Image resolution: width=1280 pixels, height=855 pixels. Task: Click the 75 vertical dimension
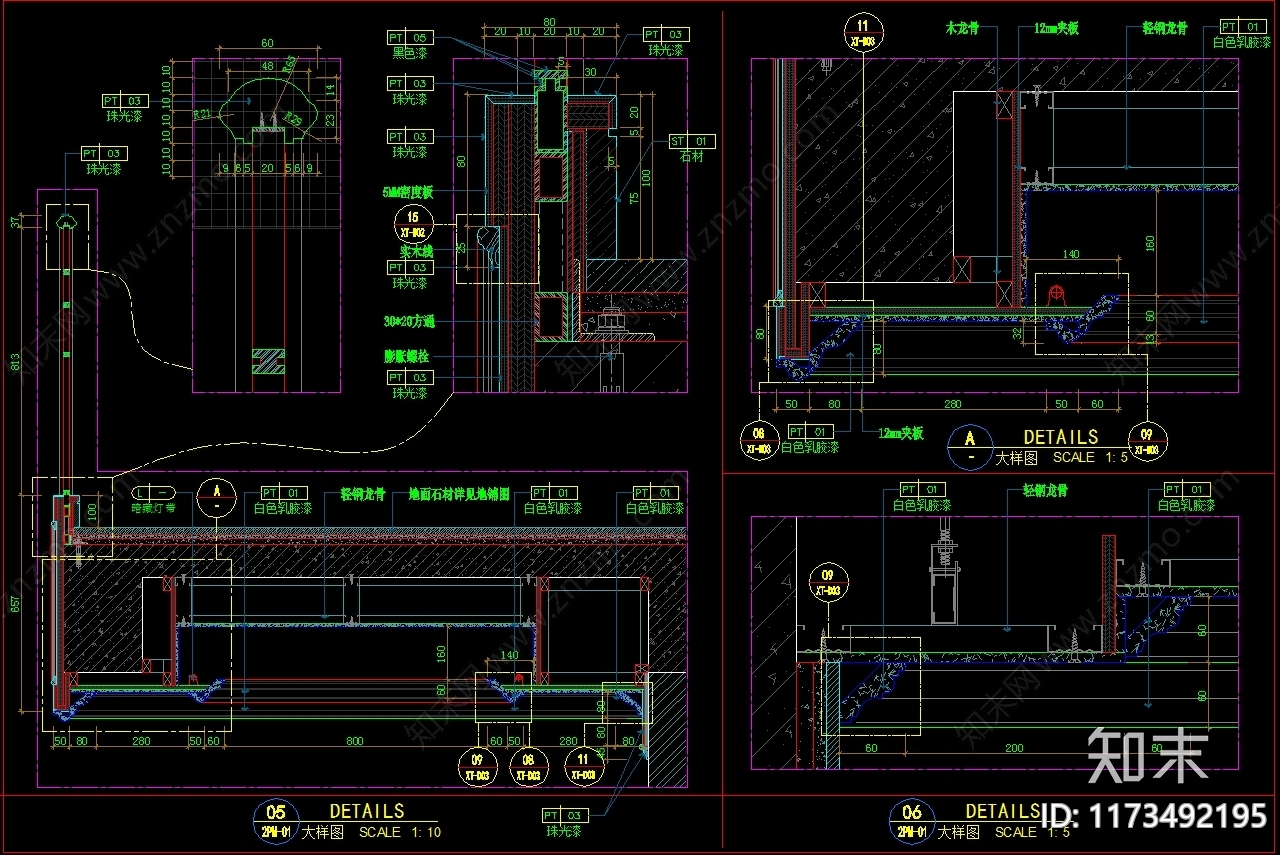(632, 198)
